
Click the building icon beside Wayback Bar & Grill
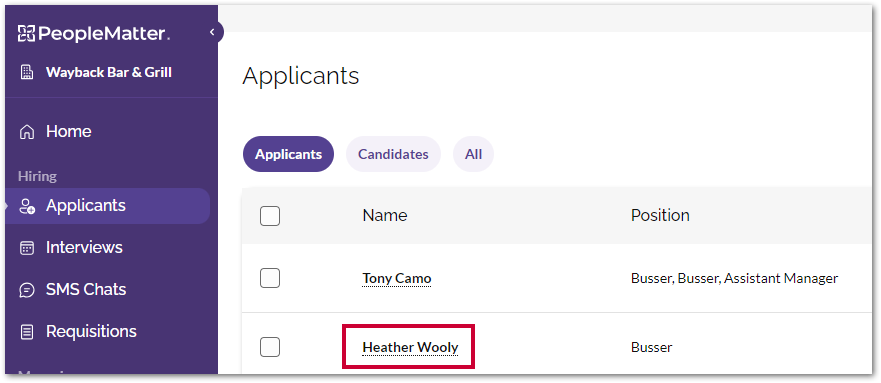tap(26, 72)
